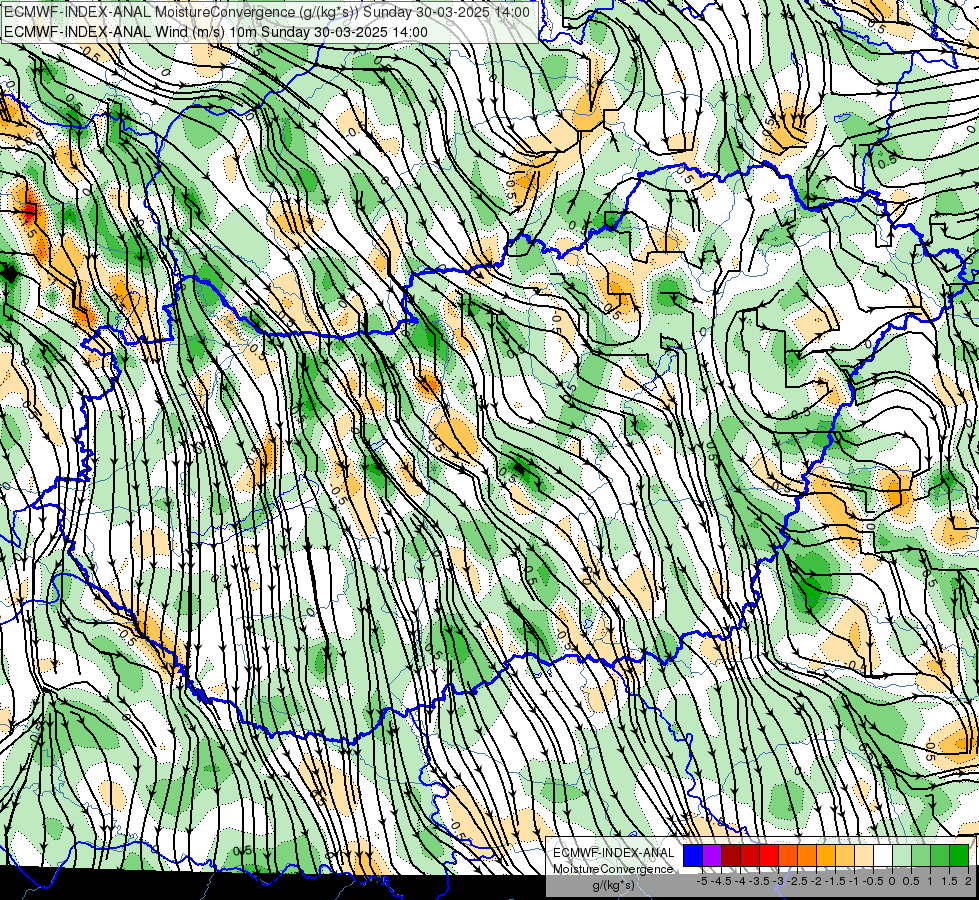
Task: Click the Wind 10m title line
Action: pos(216,32)
